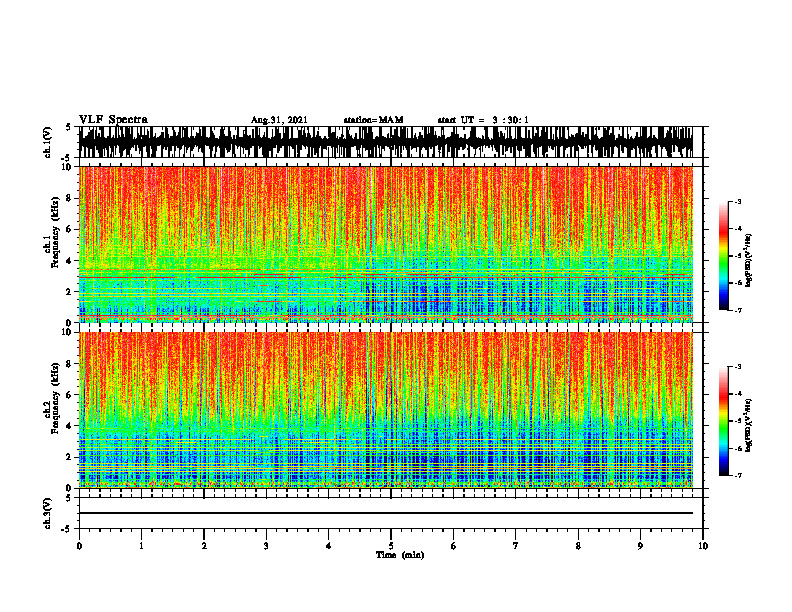
Task: Click the ch.1 color bar log(PSD) label
Action: (x=749, y=261)
